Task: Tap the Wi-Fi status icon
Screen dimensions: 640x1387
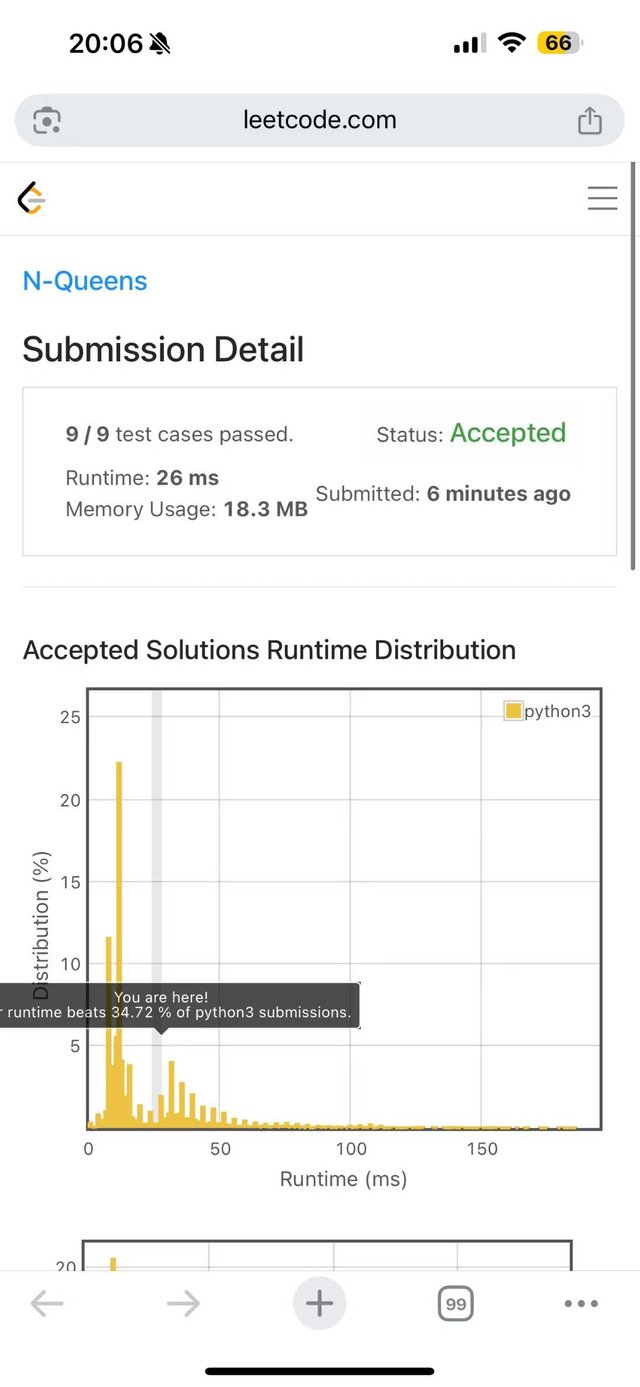Action: (x=512, y=43)
